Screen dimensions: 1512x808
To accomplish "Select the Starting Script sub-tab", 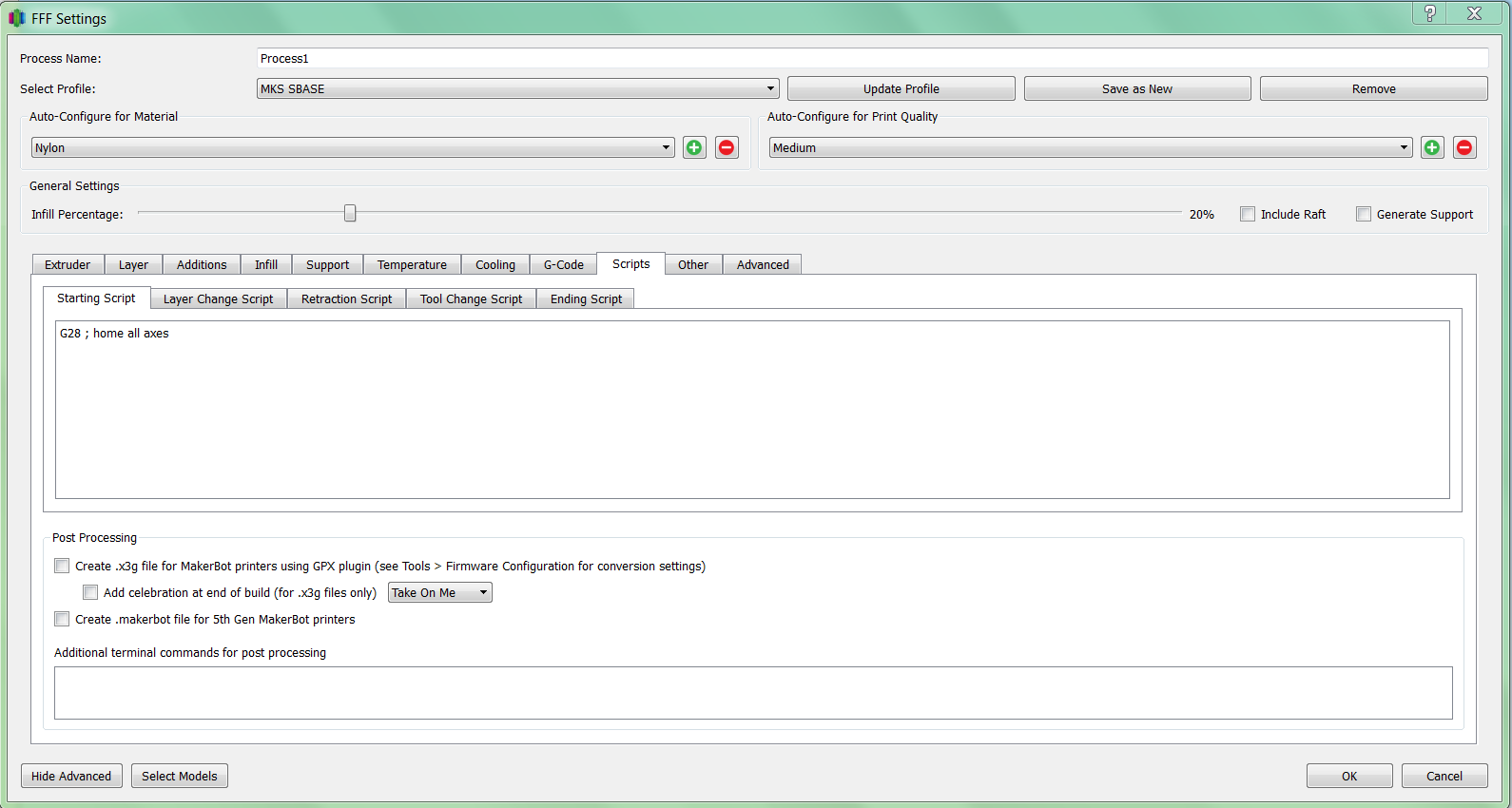I will [96, 298].
